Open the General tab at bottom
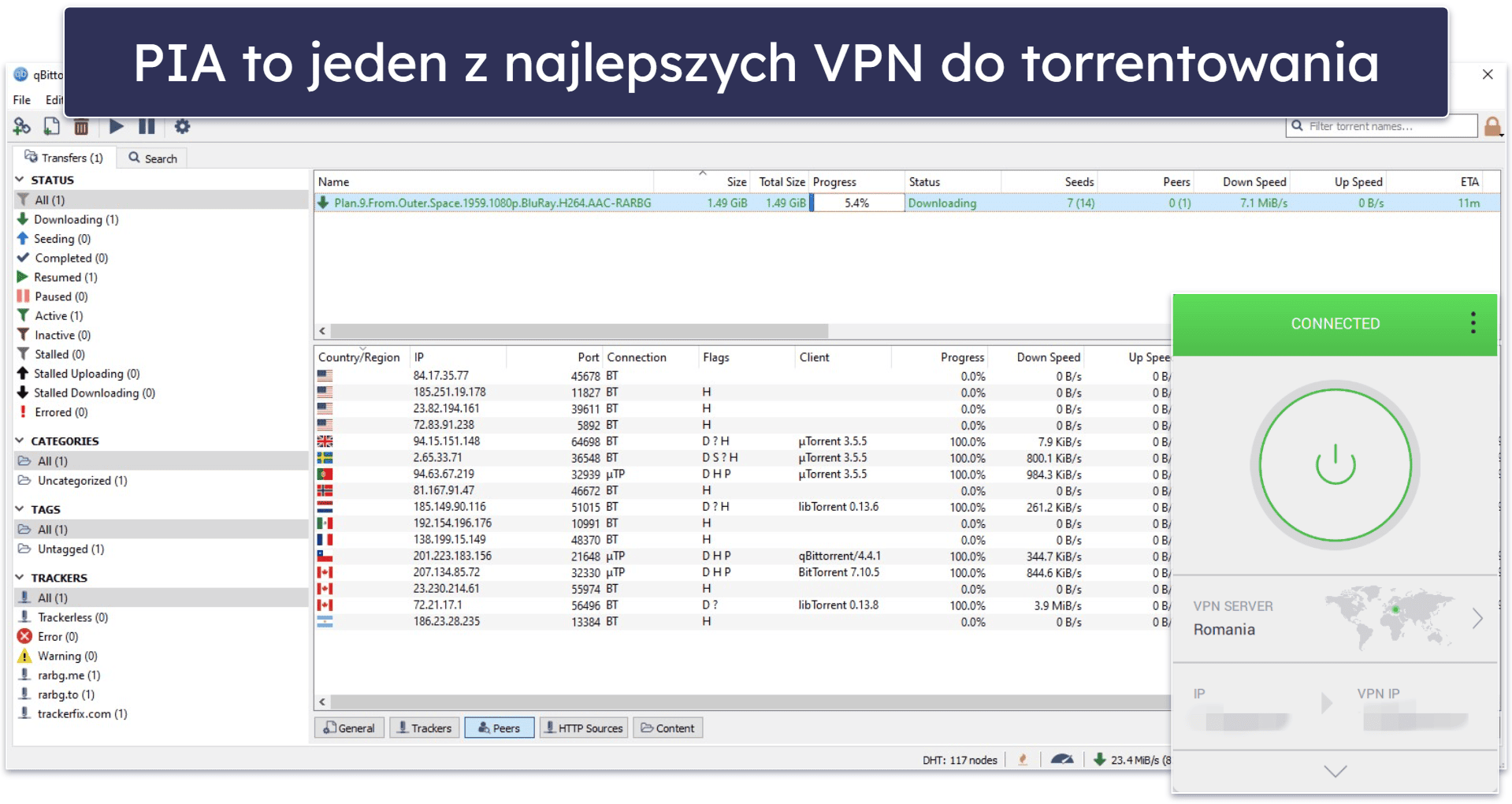 tap(349, 728)
